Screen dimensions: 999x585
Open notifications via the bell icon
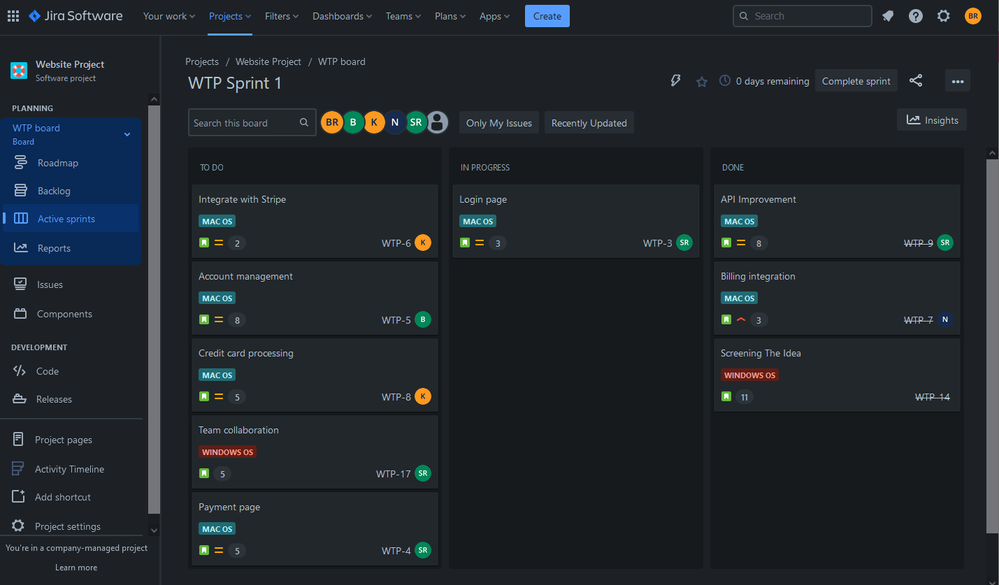(x=888, y=15)
